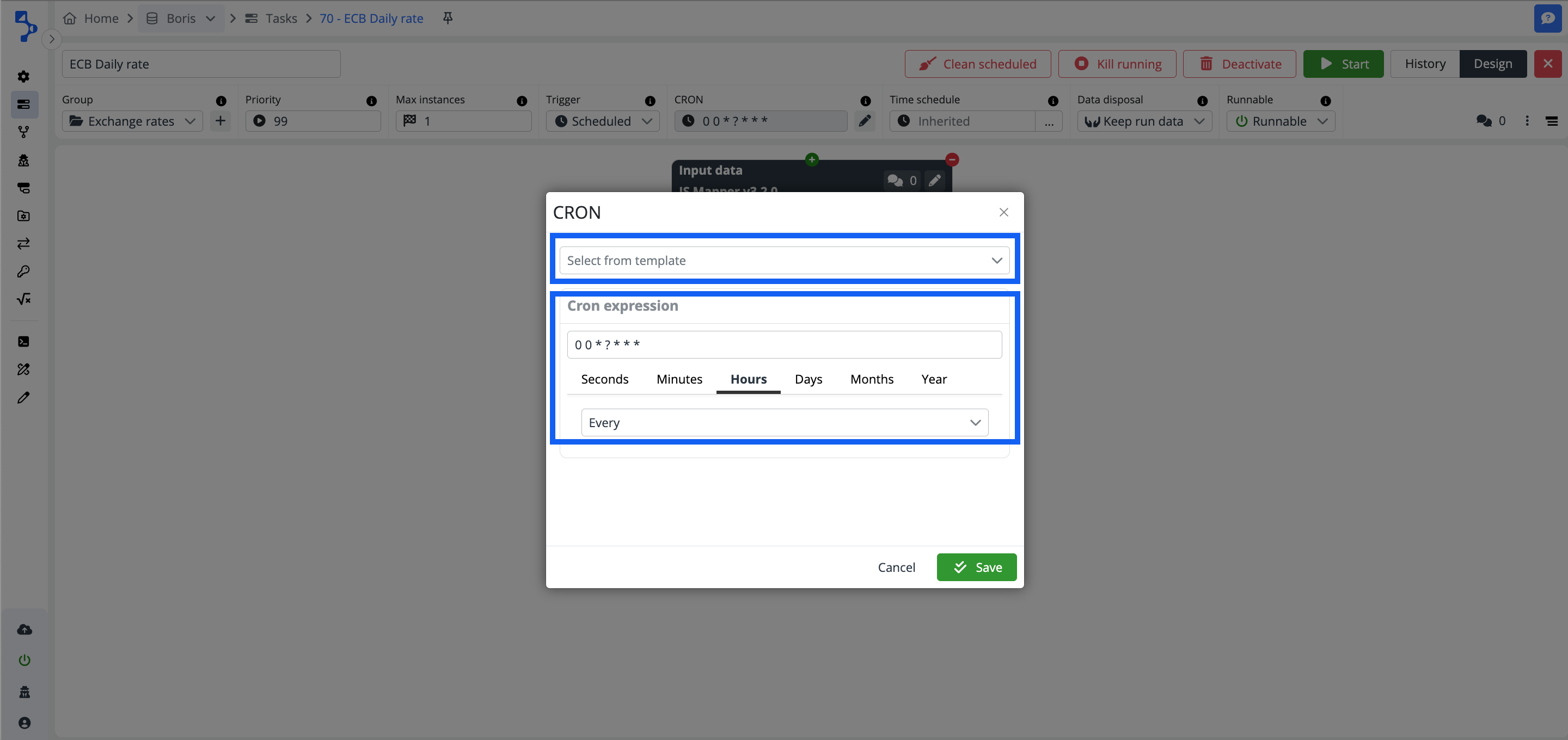Click the Cron expression text field
Viewport: 1568px width, 740px height.
click(x=784, y=345)
